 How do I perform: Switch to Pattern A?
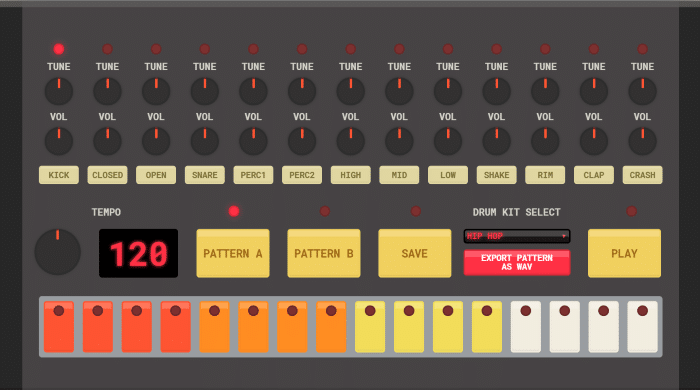[233, 253]
